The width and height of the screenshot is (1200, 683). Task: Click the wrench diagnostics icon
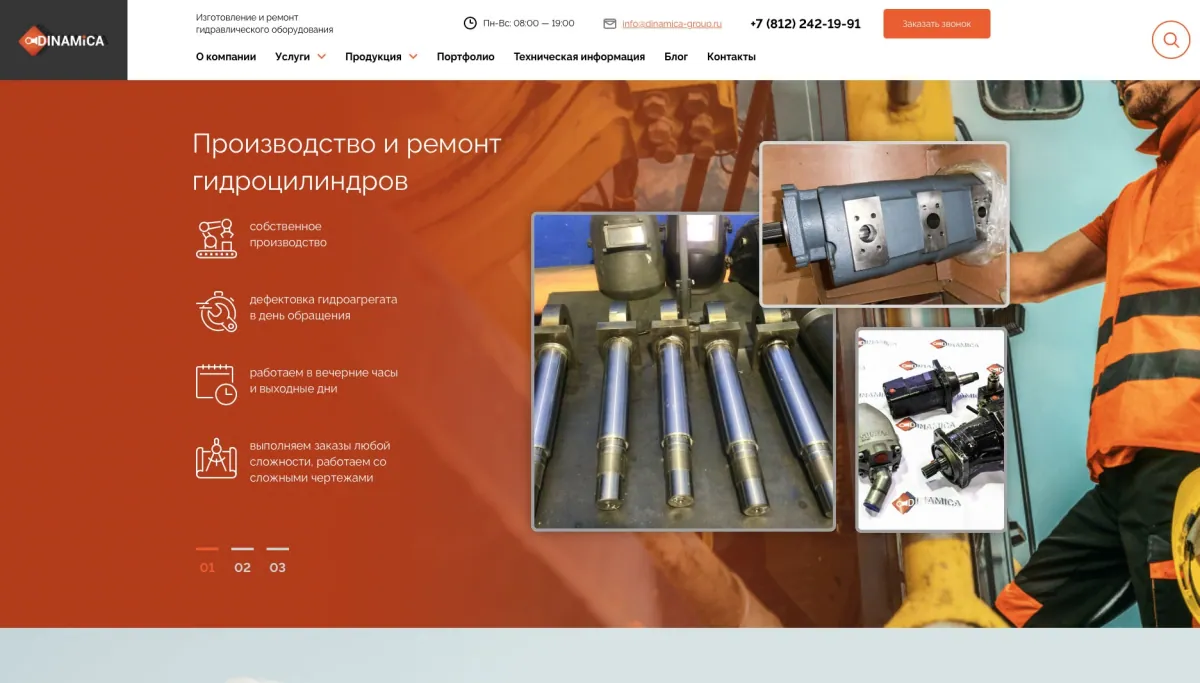pos(216,311)
